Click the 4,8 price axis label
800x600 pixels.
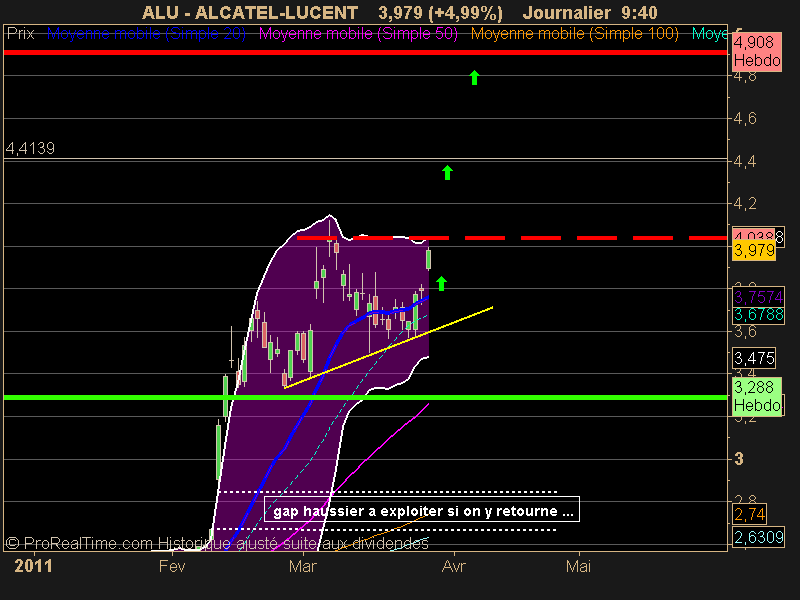745,77
